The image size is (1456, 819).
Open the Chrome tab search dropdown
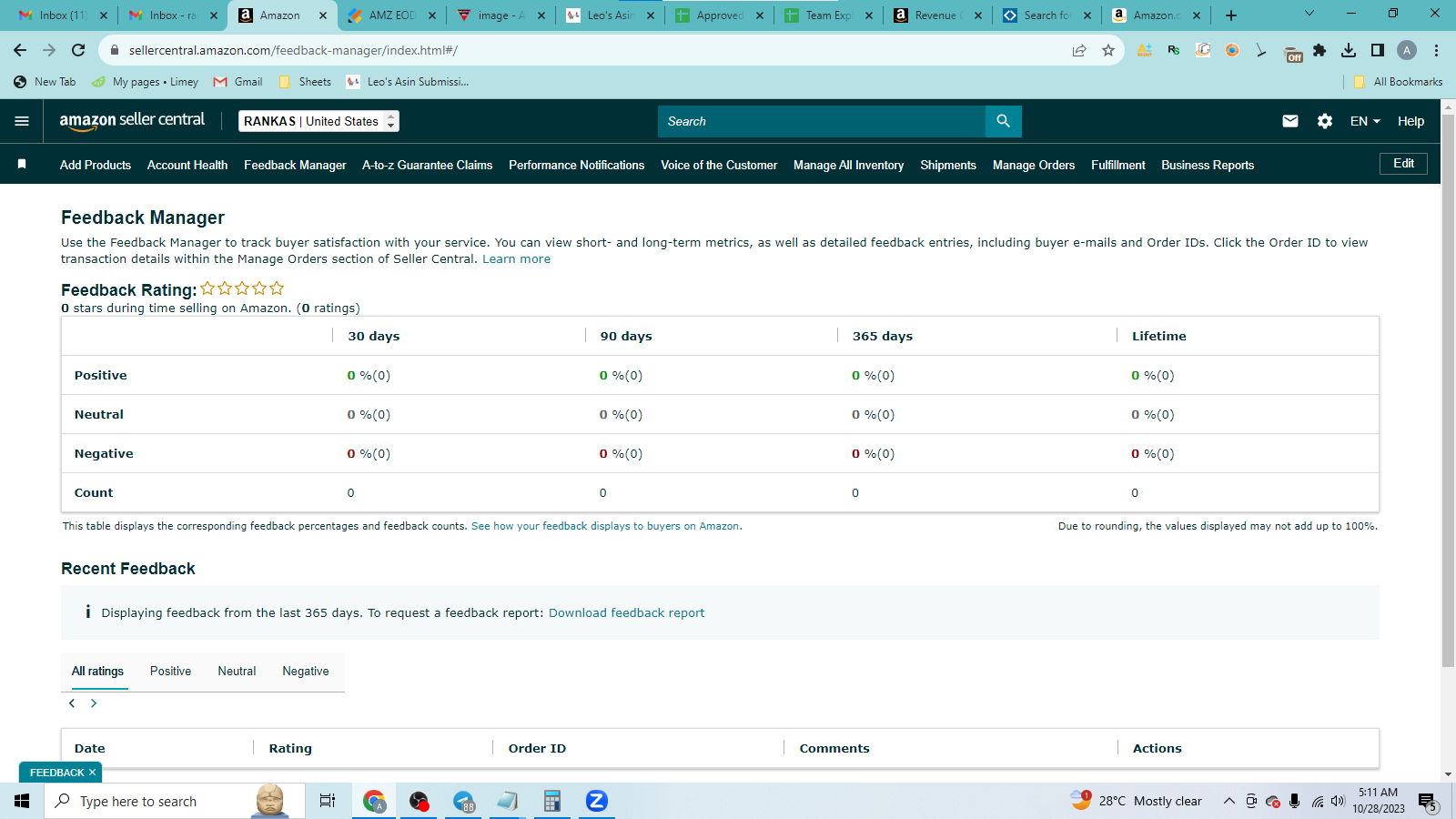[x=1309, y=14]
